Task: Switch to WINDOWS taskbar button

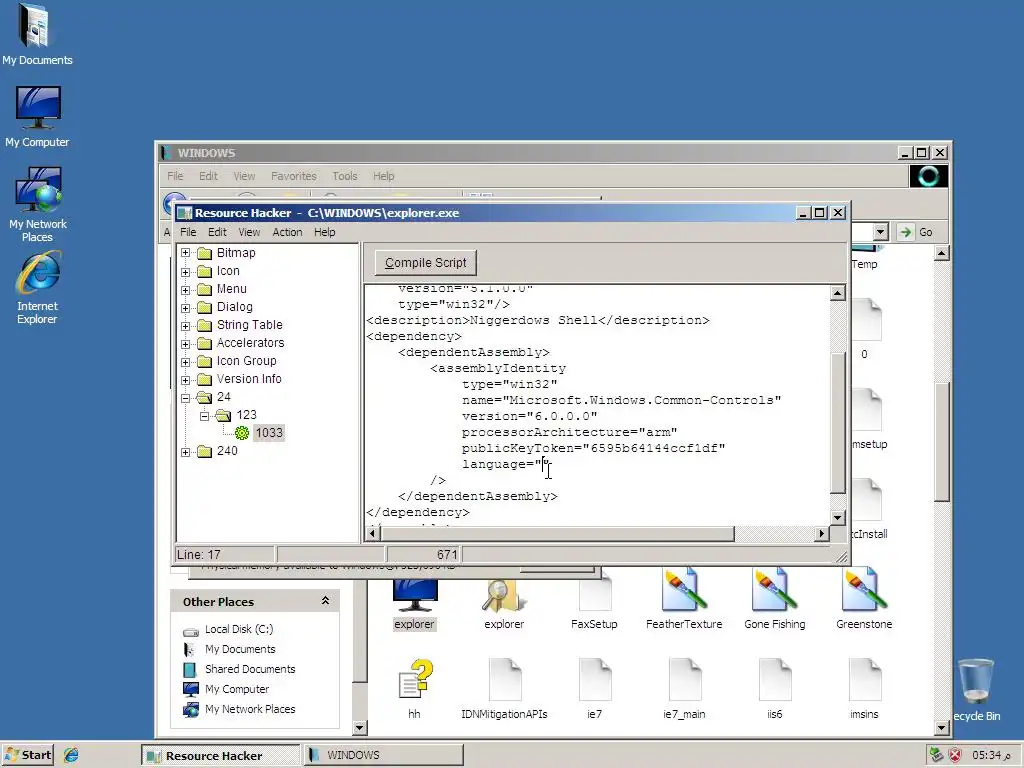Action: (383, 755)
